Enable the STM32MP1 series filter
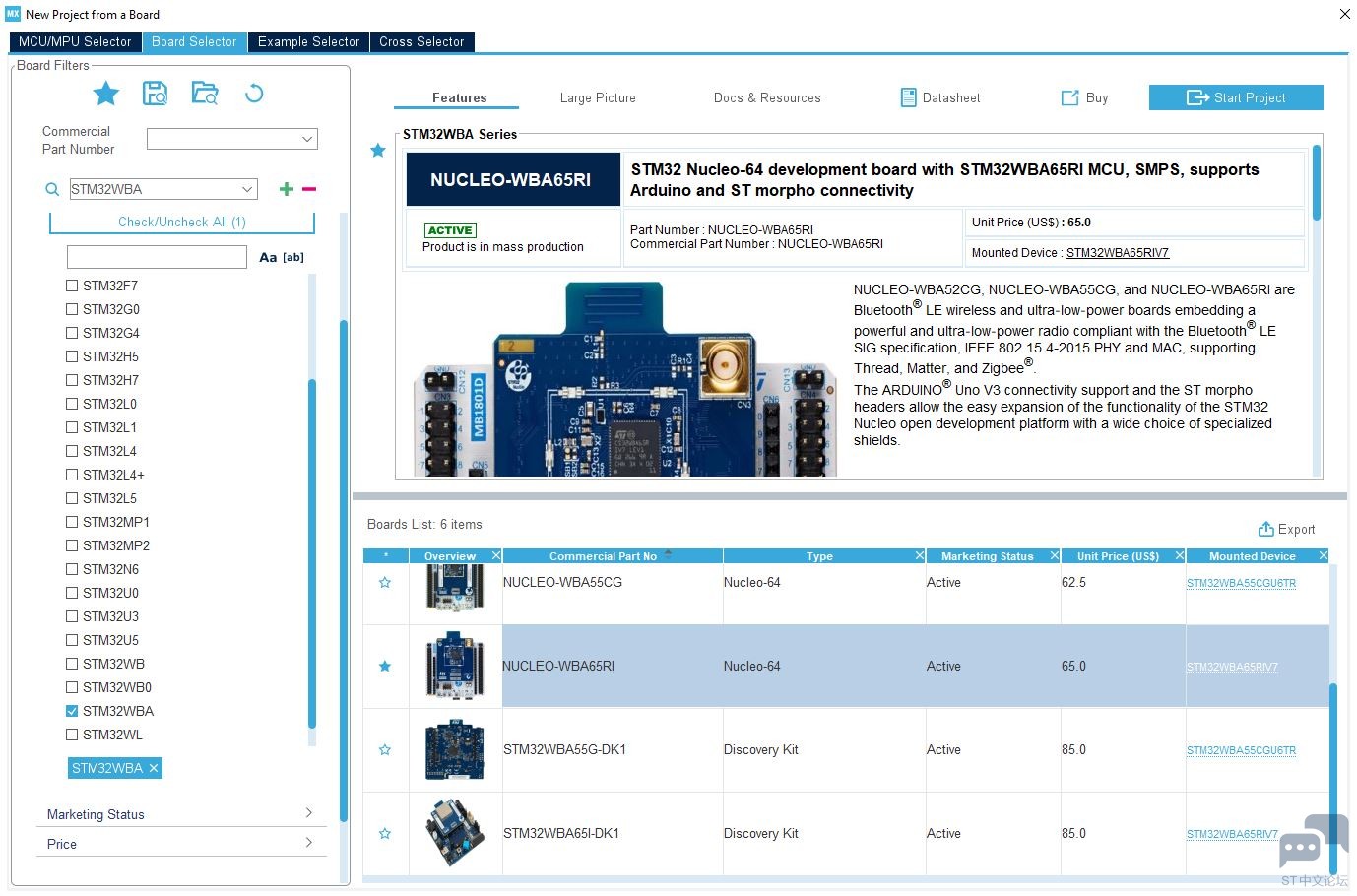Screen dimensions: 1357x896 [72, 522]
